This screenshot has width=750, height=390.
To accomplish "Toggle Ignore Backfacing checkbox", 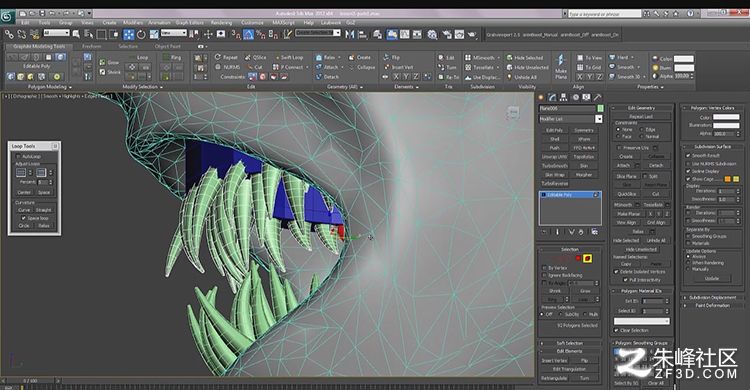I will [x=544, y=275].
